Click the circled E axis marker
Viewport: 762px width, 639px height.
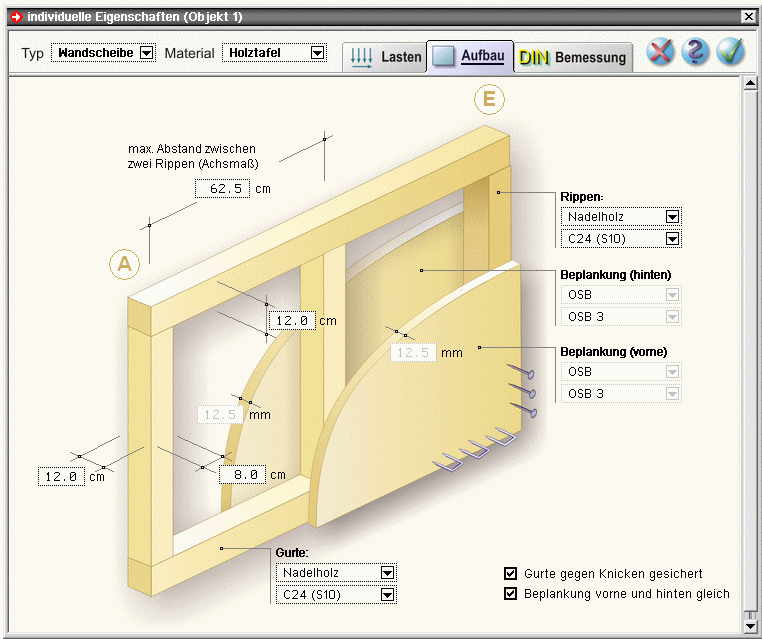point(489,98)
